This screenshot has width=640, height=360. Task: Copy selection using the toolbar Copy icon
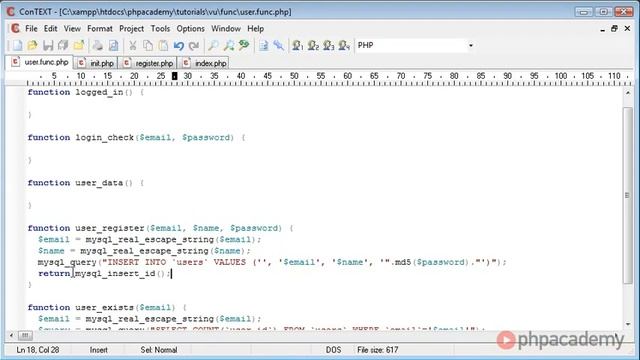point(148,45)
